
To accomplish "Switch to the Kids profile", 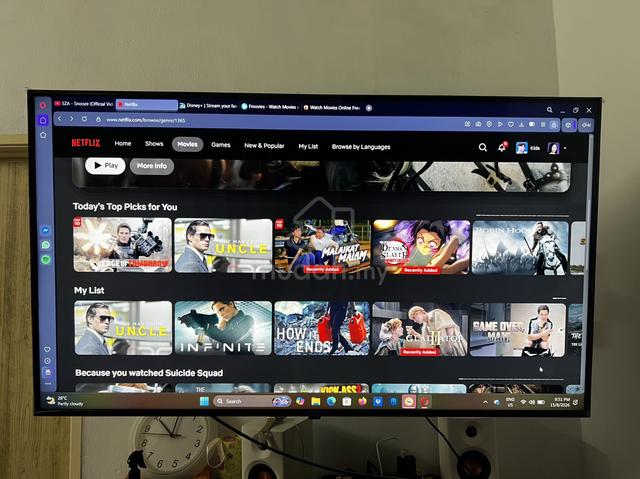I will point(527,148).
